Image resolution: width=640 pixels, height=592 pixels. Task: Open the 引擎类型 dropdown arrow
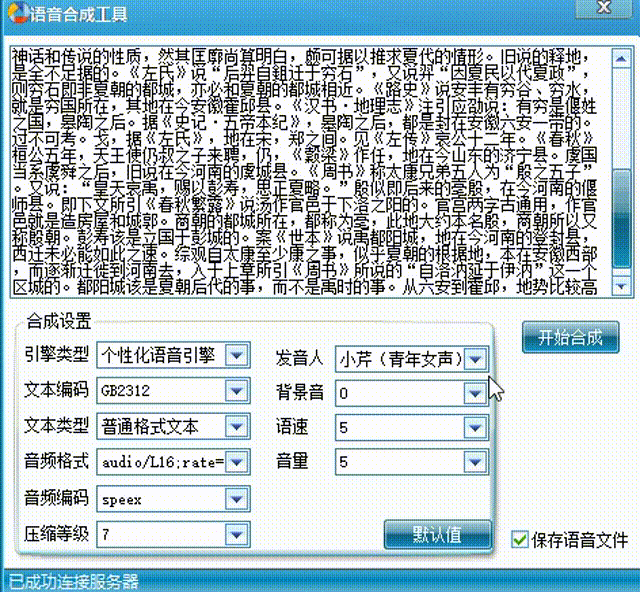(237, 355)
